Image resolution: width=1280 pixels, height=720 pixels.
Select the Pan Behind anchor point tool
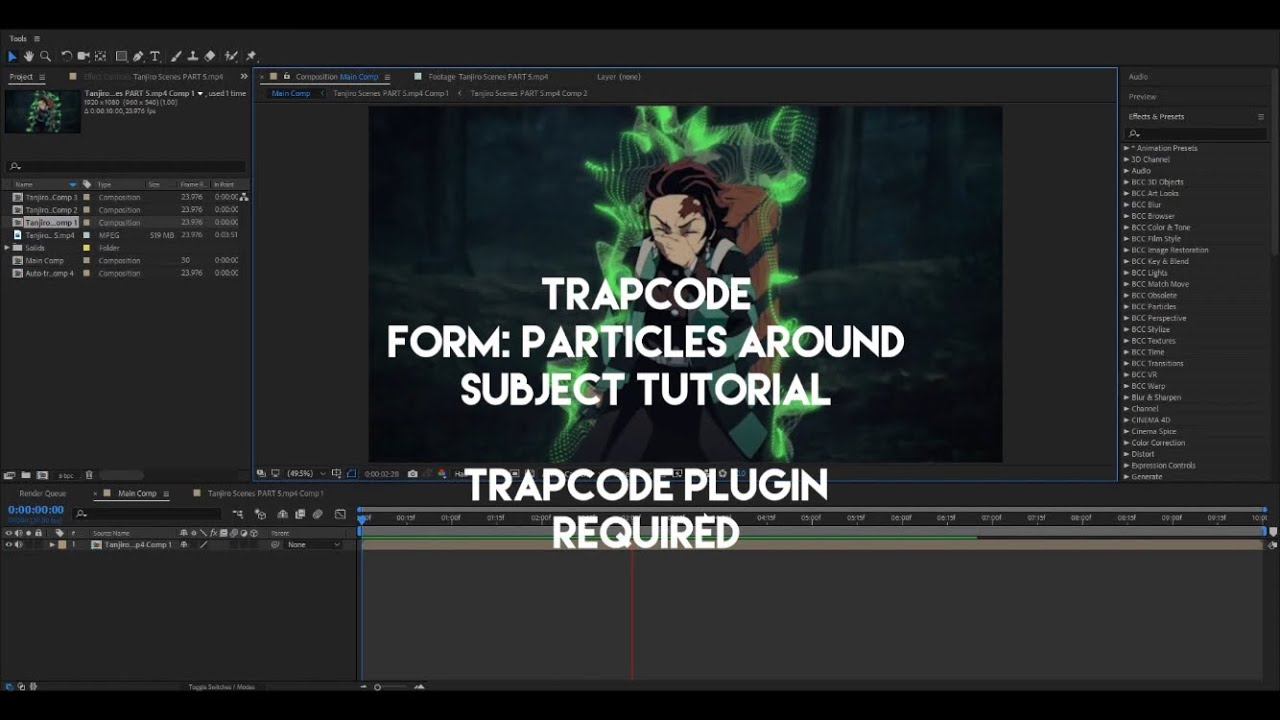pos(100,56)
